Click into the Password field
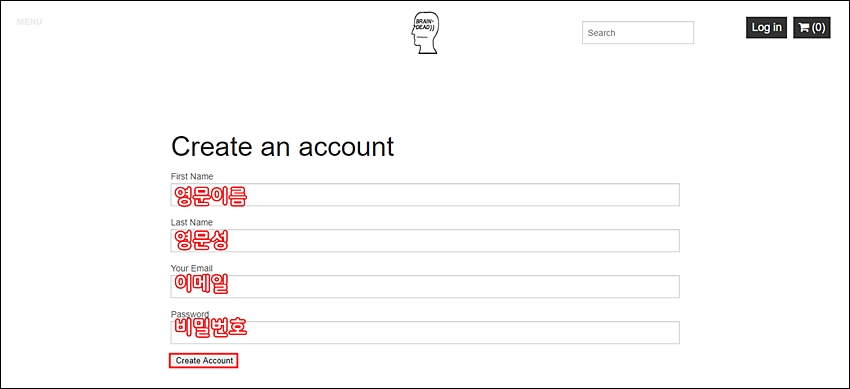 424,333
